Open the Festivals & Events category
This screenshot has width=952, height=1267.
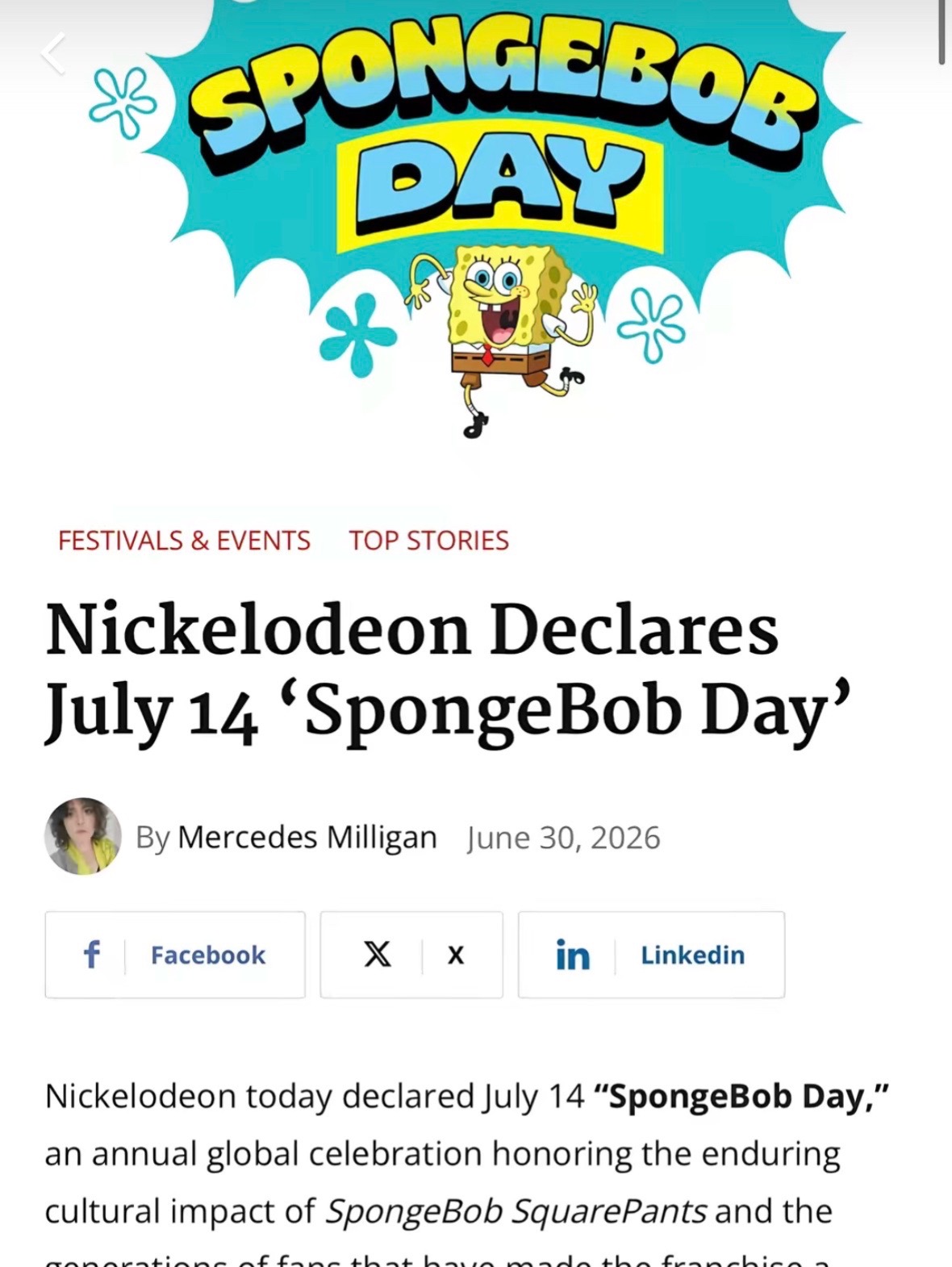click(x=184, y=540)
